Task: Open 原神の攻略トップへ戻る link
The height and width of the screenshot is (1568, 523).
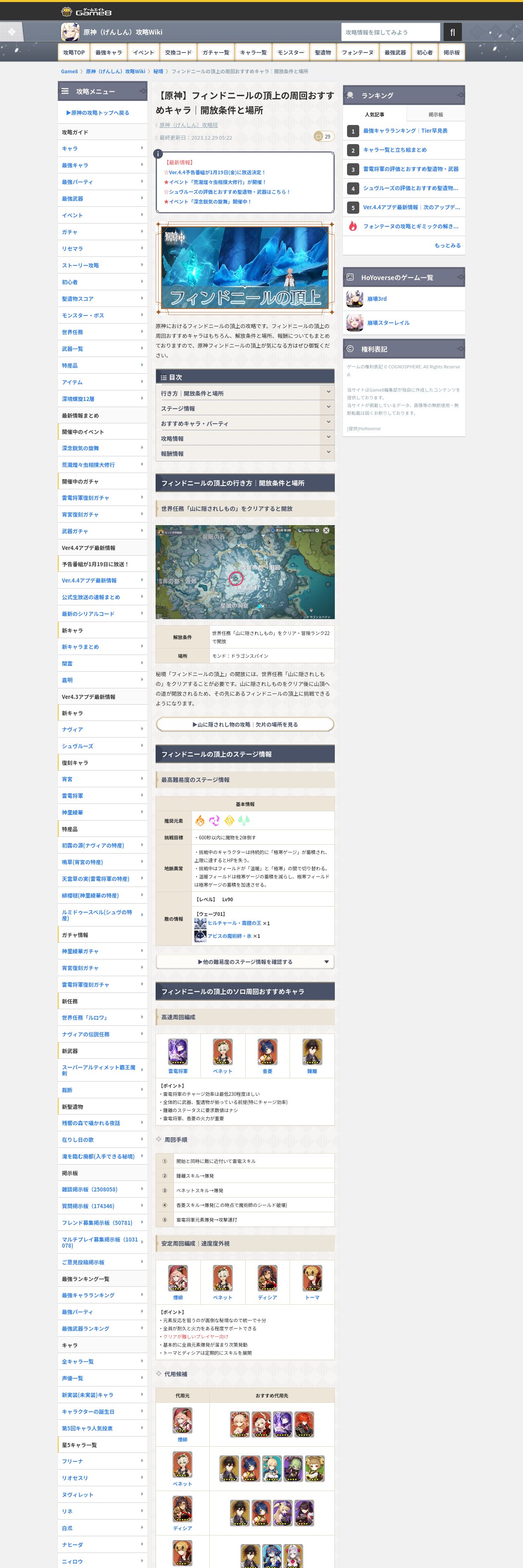Action: coord(97,113)
